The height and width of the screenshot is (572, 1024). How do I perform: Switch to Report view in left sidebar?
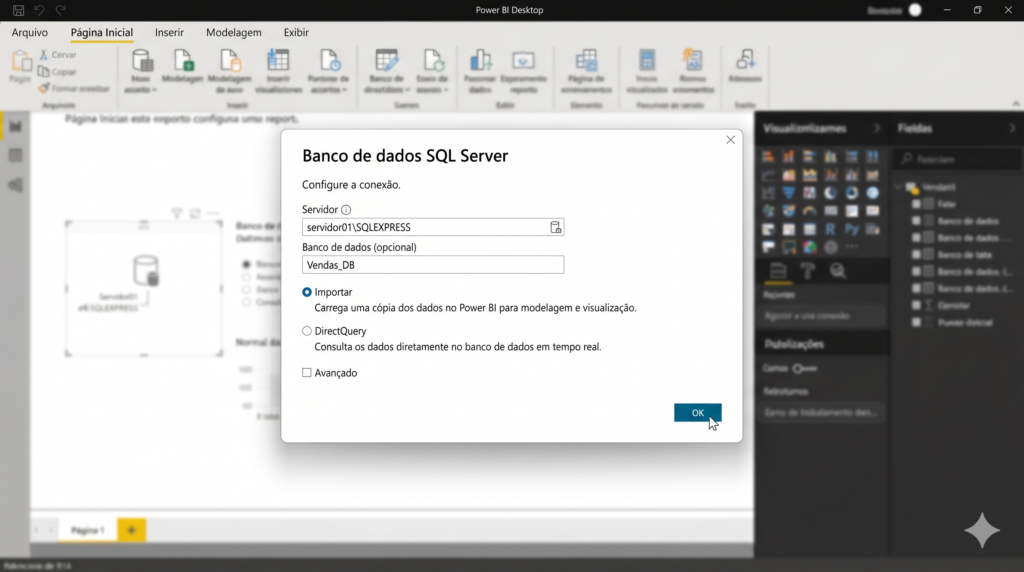(x=15, y=125)
